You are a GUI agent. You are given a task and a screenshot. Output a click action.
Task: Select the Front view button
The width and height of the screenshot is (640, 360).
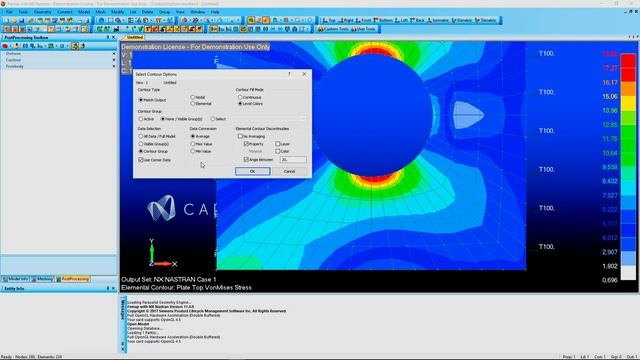[363, 20]
